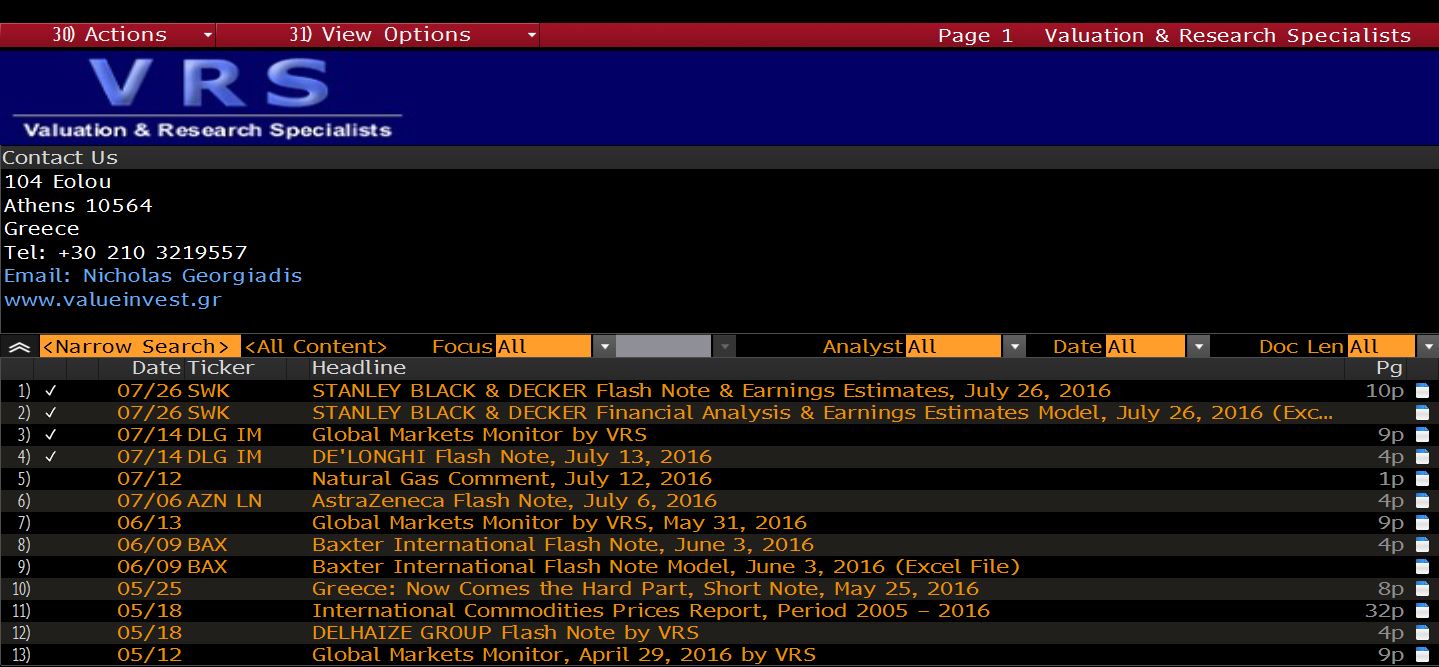Click document icon for Baxter Flash Note Model Excel

pos(1422,567)
